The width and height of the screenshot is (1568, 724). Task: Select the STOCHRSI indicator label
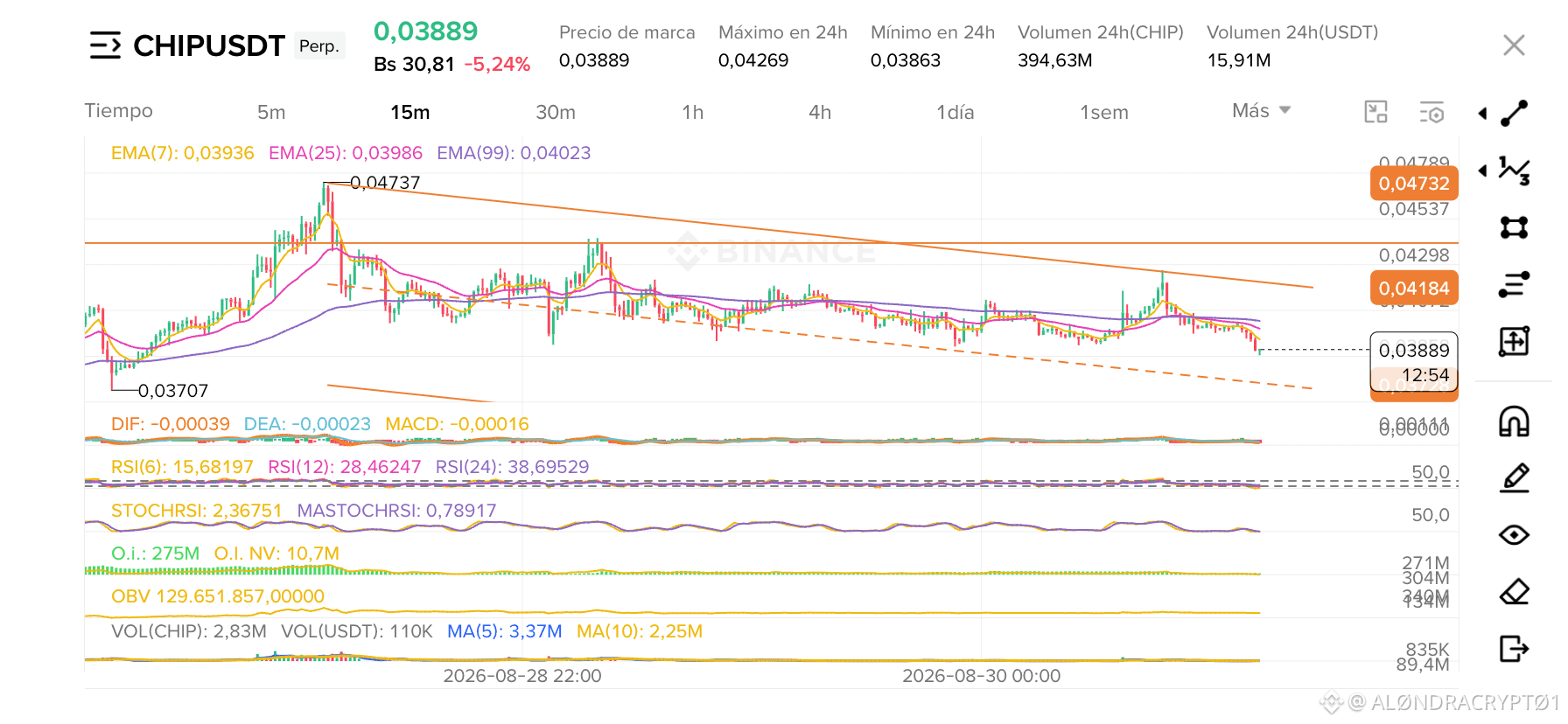coord(197,511)
